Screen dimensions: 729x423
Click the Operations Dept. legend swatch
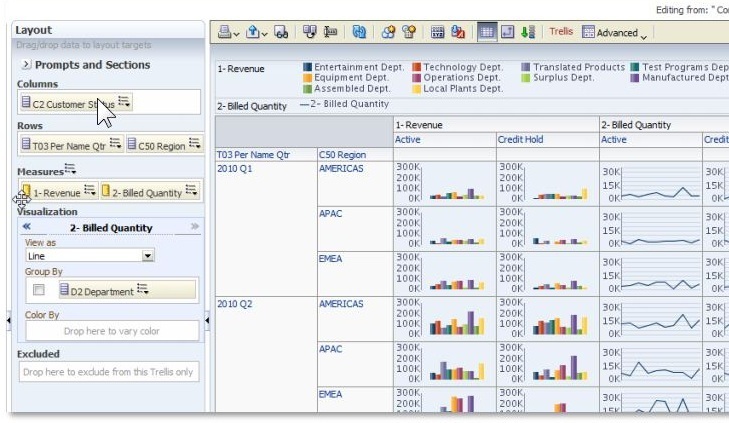click(417, 78)
